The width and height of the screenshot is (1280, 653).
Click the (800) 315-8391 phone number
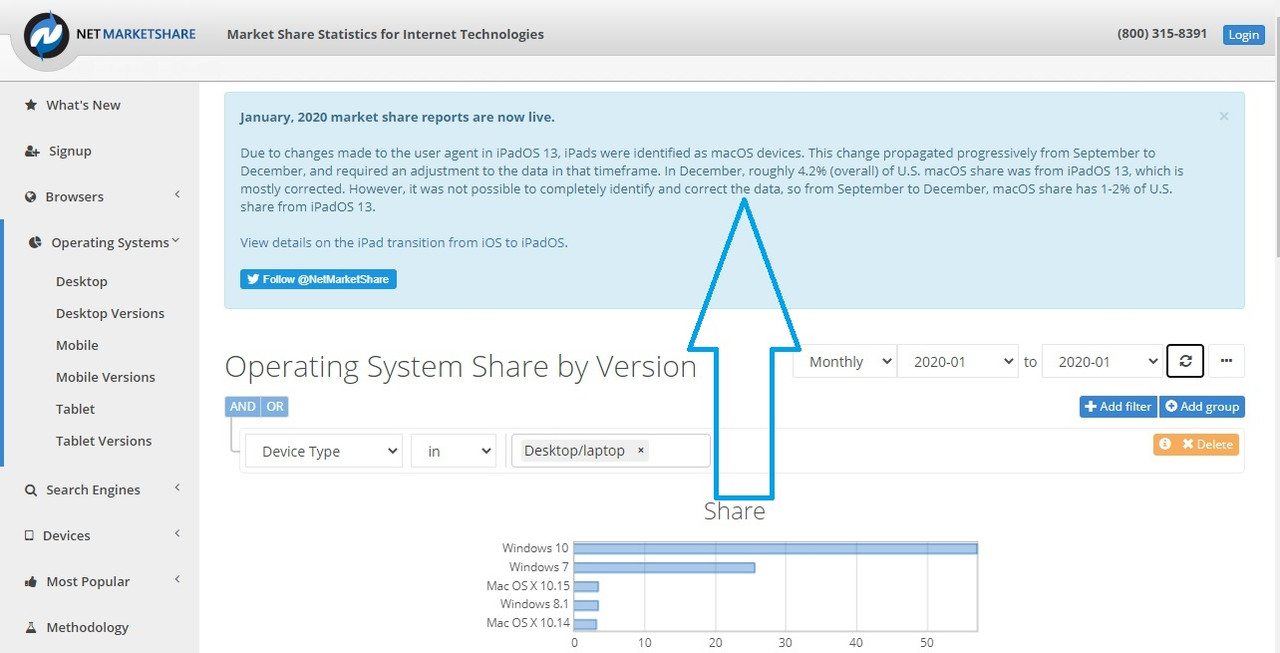pyautogui.click(x=1162, y=34)
